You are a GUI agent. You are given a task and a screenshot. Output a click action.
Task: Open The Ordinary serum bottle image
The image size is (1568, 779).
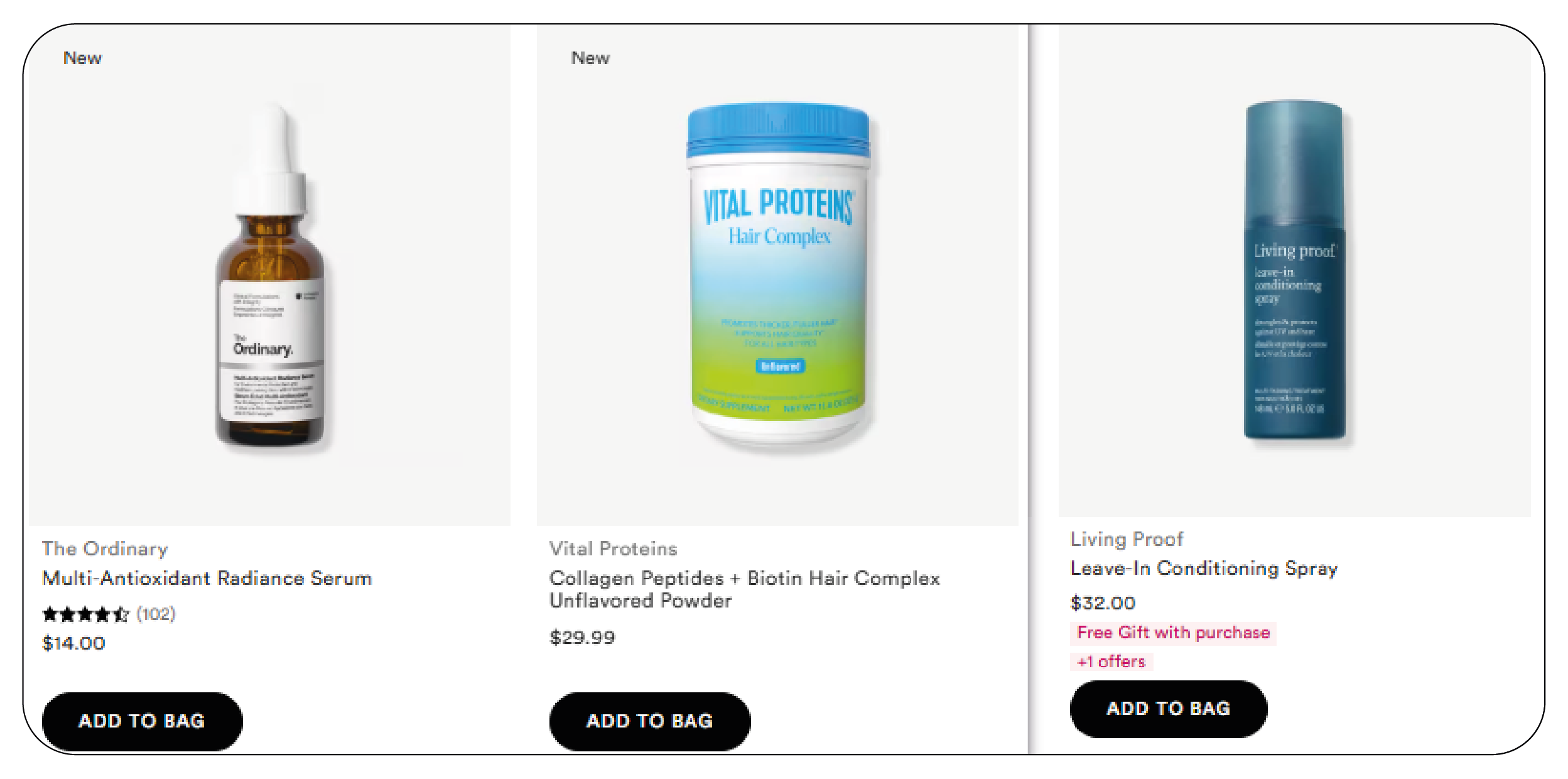pos(270,276)
